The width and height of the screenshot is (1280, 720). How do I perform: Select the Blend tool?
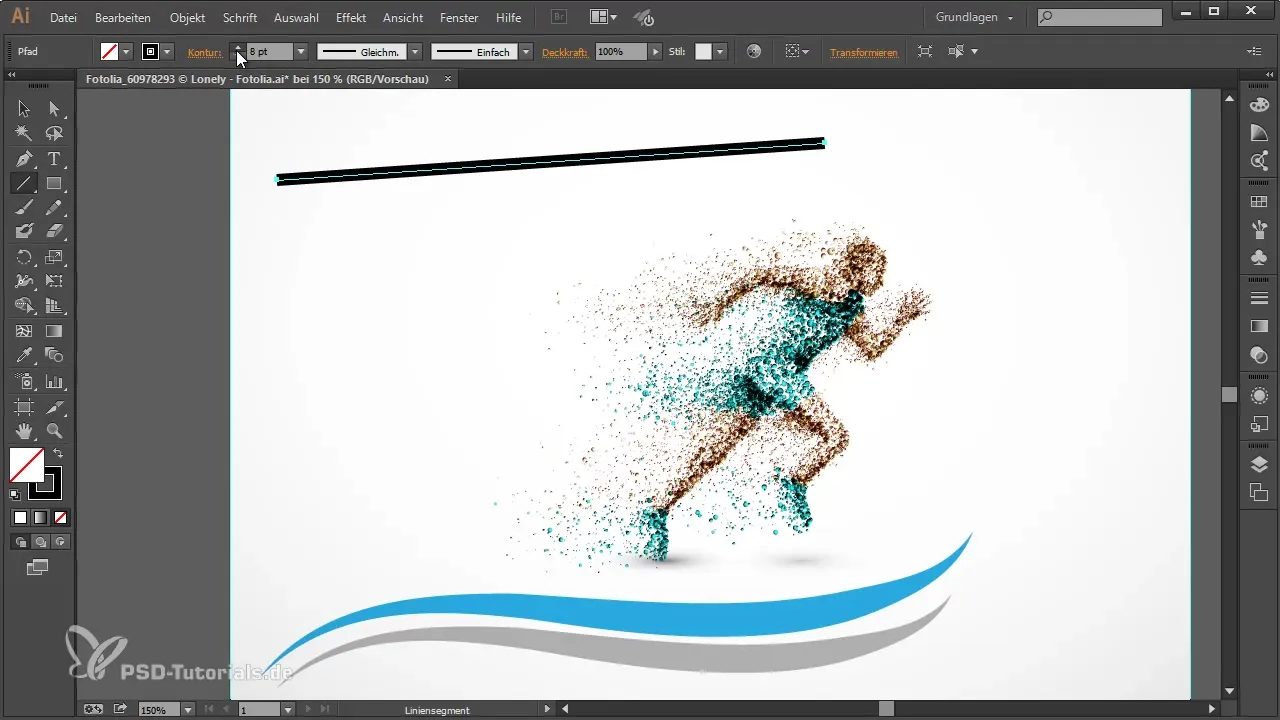[x=54, y=356]
